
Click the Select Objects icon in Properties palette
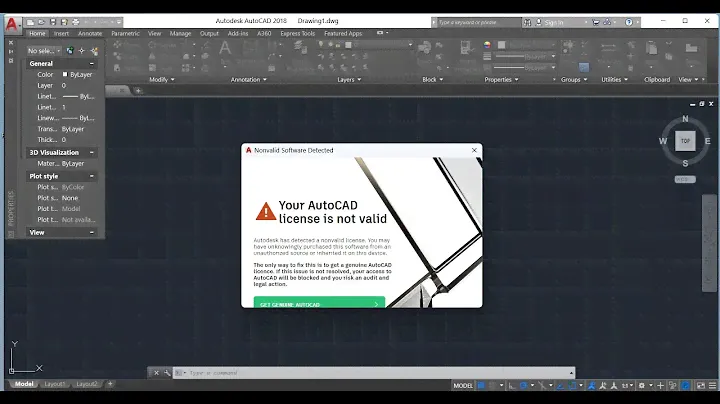click(x=82, y=50)
